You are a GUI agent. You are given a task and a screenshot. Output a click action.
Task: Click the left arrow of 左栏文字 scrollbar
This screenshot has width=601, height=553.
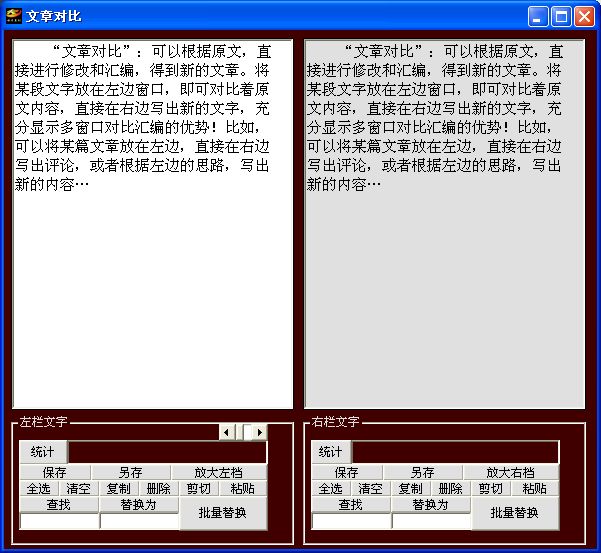coord(226,432)
